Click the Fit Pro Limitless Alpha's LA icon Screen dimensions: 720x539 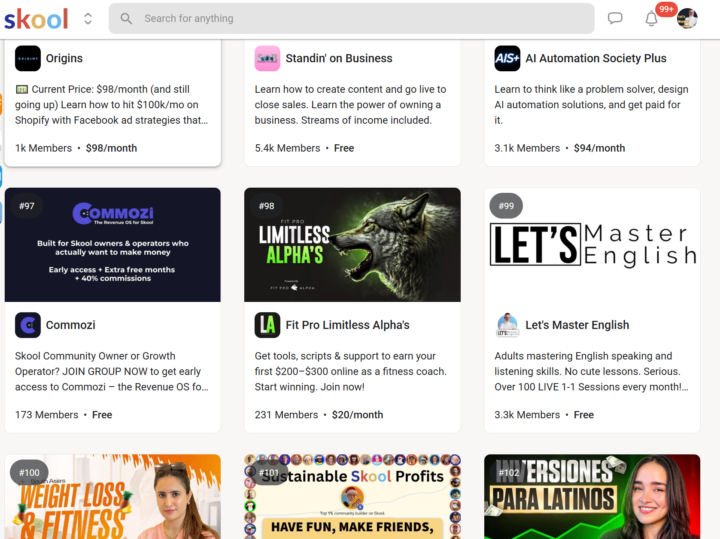(x=267, y=325)
